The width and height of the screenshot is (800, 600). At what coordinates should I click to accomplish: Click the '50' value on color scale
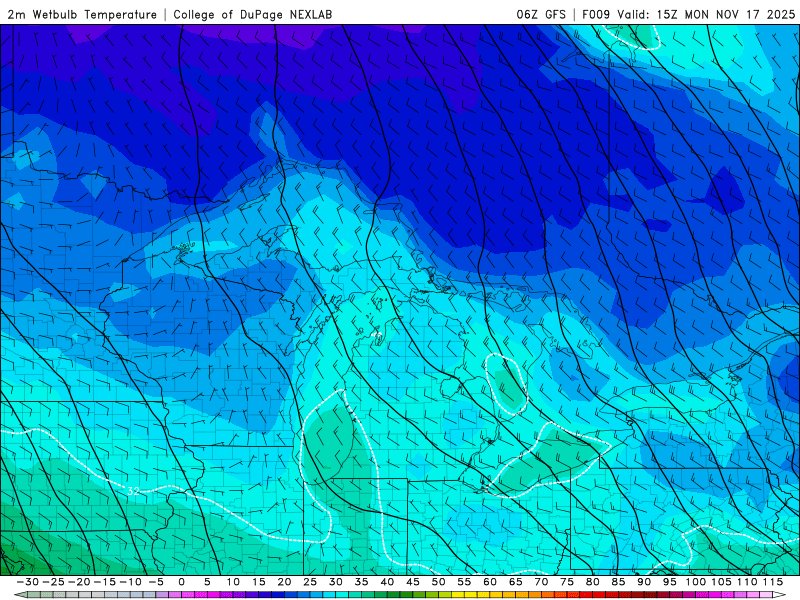tap(438, 582)
